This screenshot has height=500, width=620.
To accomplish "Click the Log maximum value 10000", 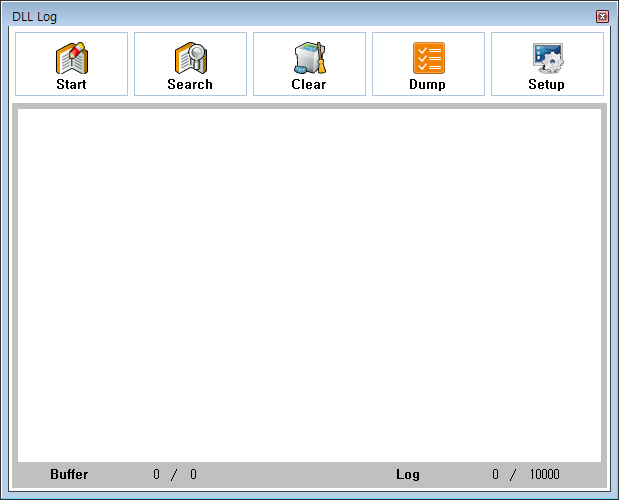I will tap(545, 475).
